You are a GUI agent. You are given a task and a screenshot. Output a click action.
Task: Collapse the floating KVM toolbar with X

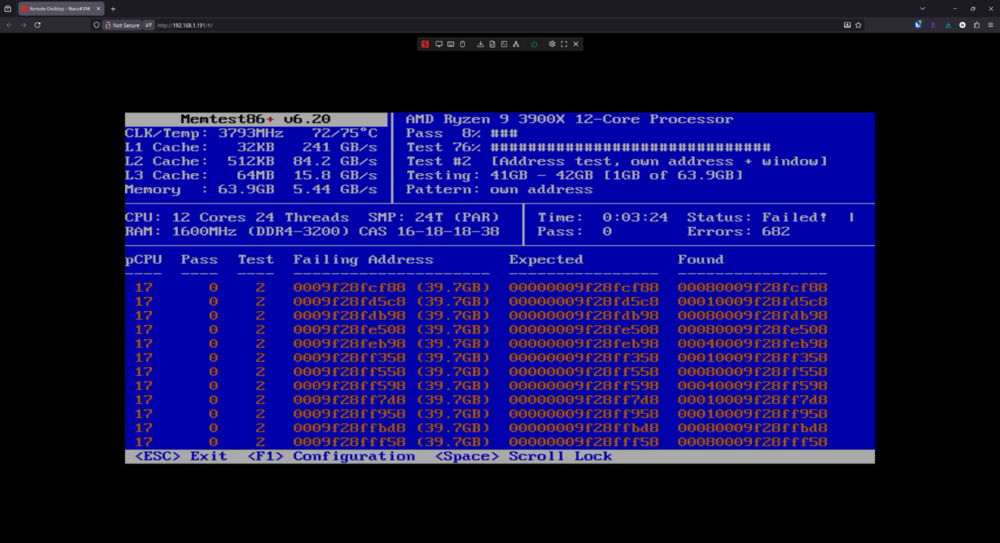point(576,44)
